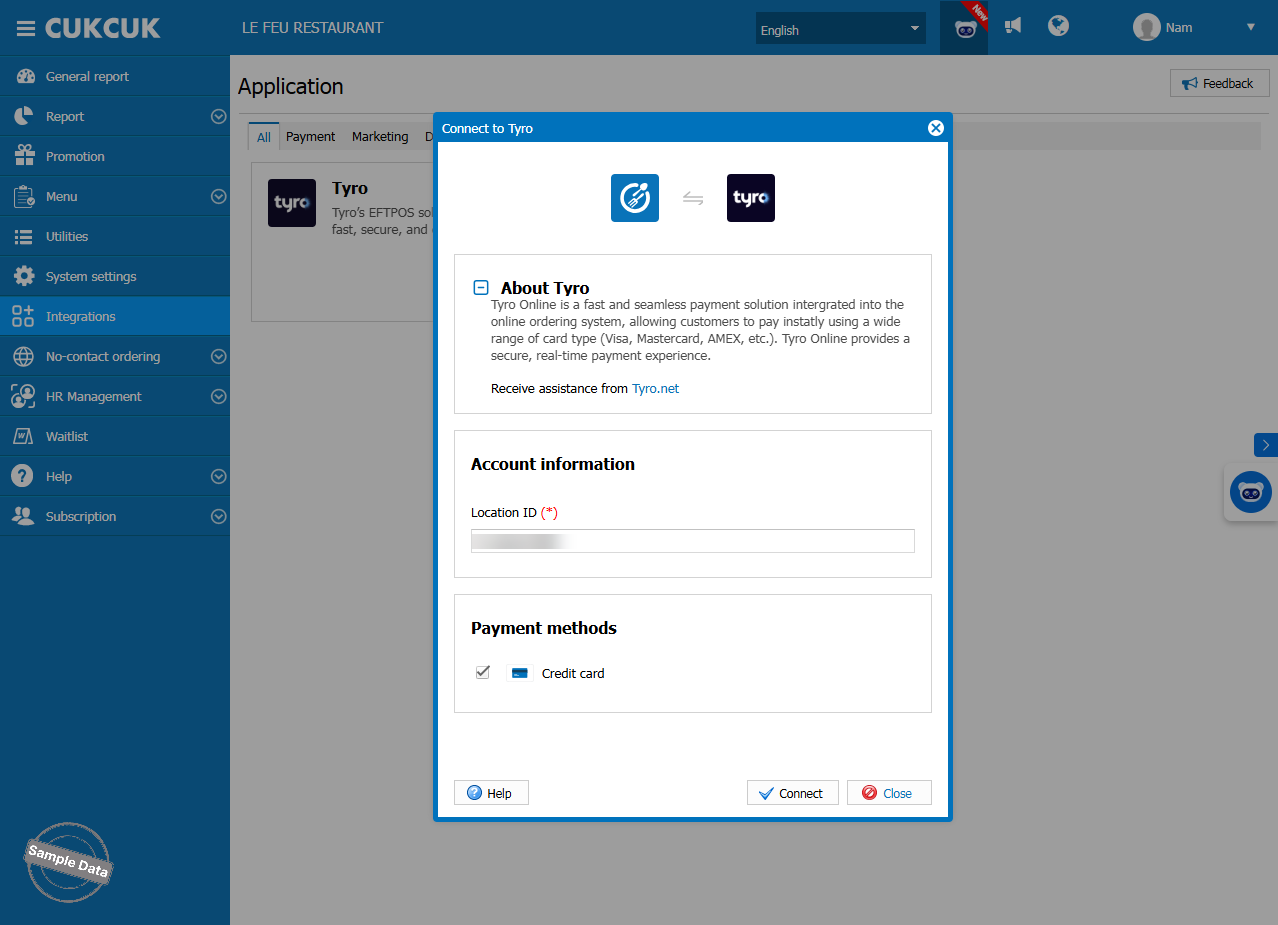
Task: Expand the Menu submenu chevron
Action: (219, 196)
